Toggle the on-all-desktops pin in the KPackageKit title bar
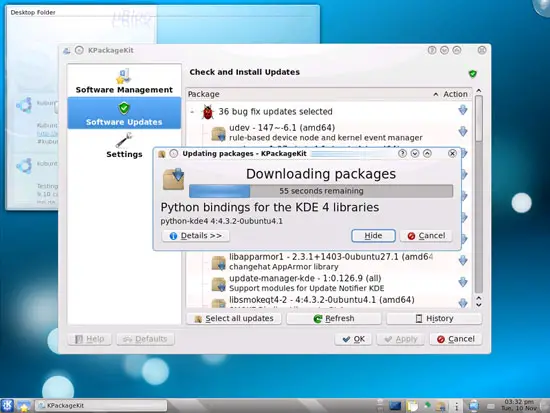Screen dimensions: 550x413 tap(79, 50)
